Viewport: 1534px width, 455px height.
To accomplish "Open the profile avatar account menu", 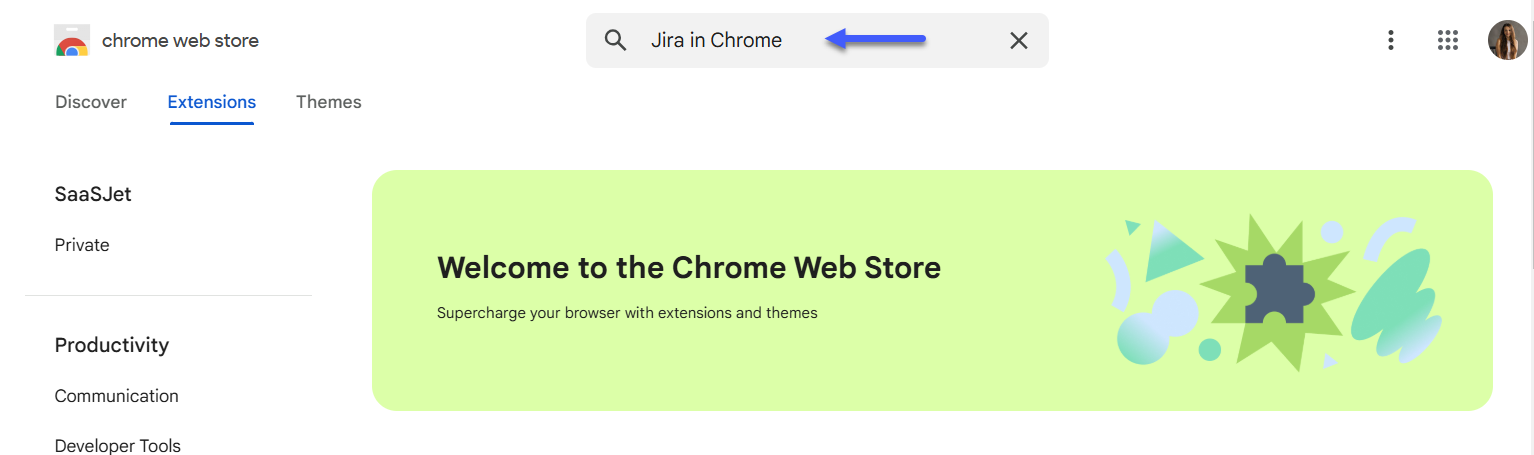I will [1507, 40].
